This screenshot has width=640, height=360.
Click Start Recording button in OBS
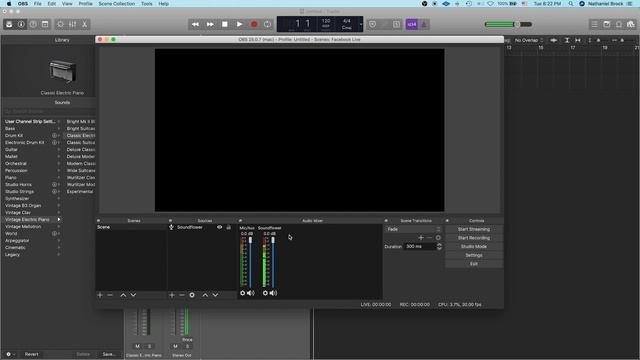tap(473, 238)
